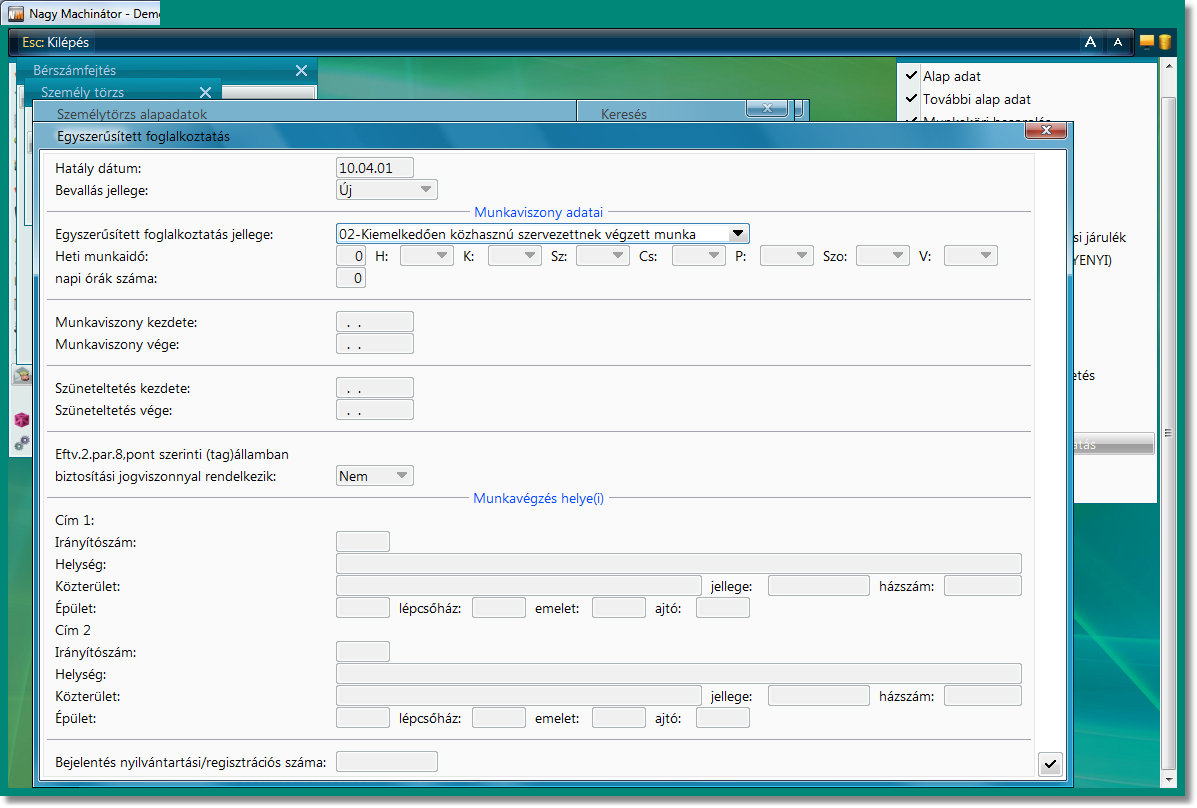1197x808 pixels.
Task: Toggle the További alap adat checkmark item
Action: [x=967, y=99]
